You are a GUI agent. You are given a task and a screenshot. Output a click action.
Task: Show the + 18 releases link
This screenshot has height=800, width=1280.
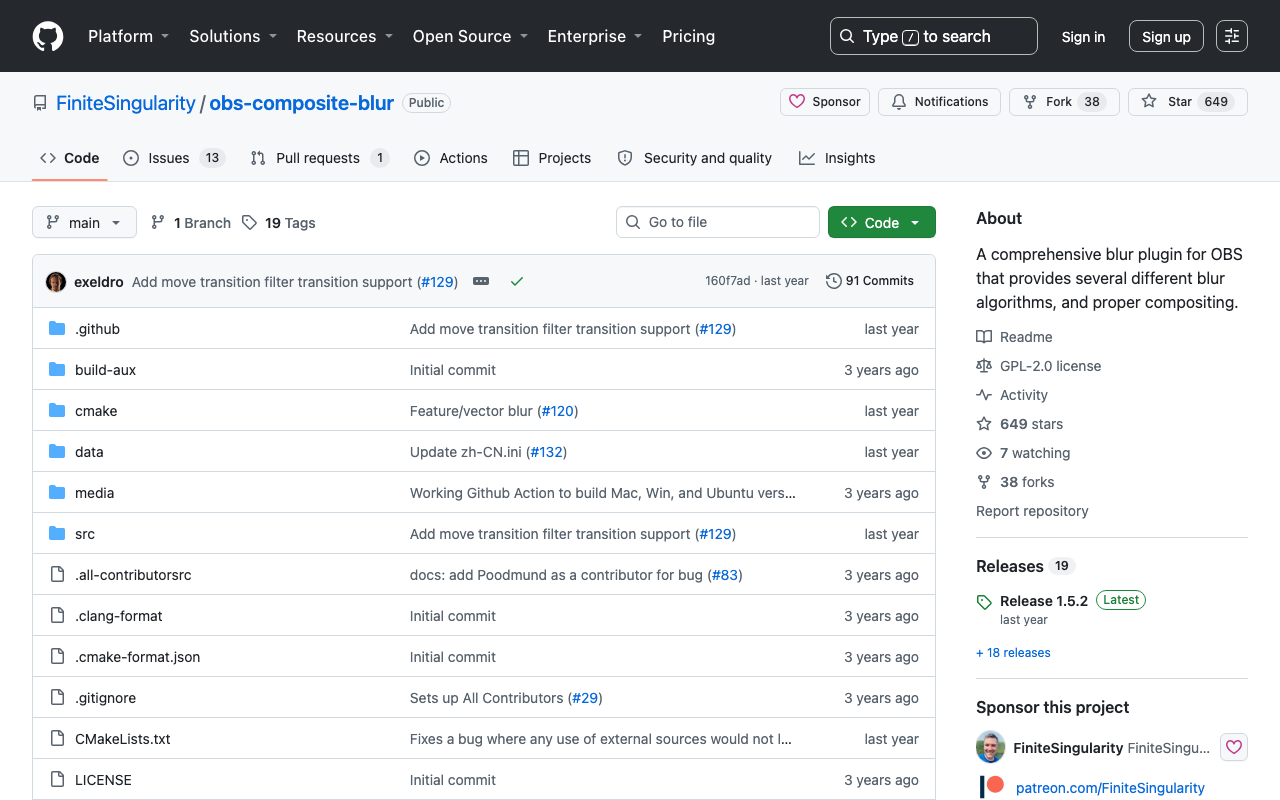pyautogui.click(x=1013, y=653)
